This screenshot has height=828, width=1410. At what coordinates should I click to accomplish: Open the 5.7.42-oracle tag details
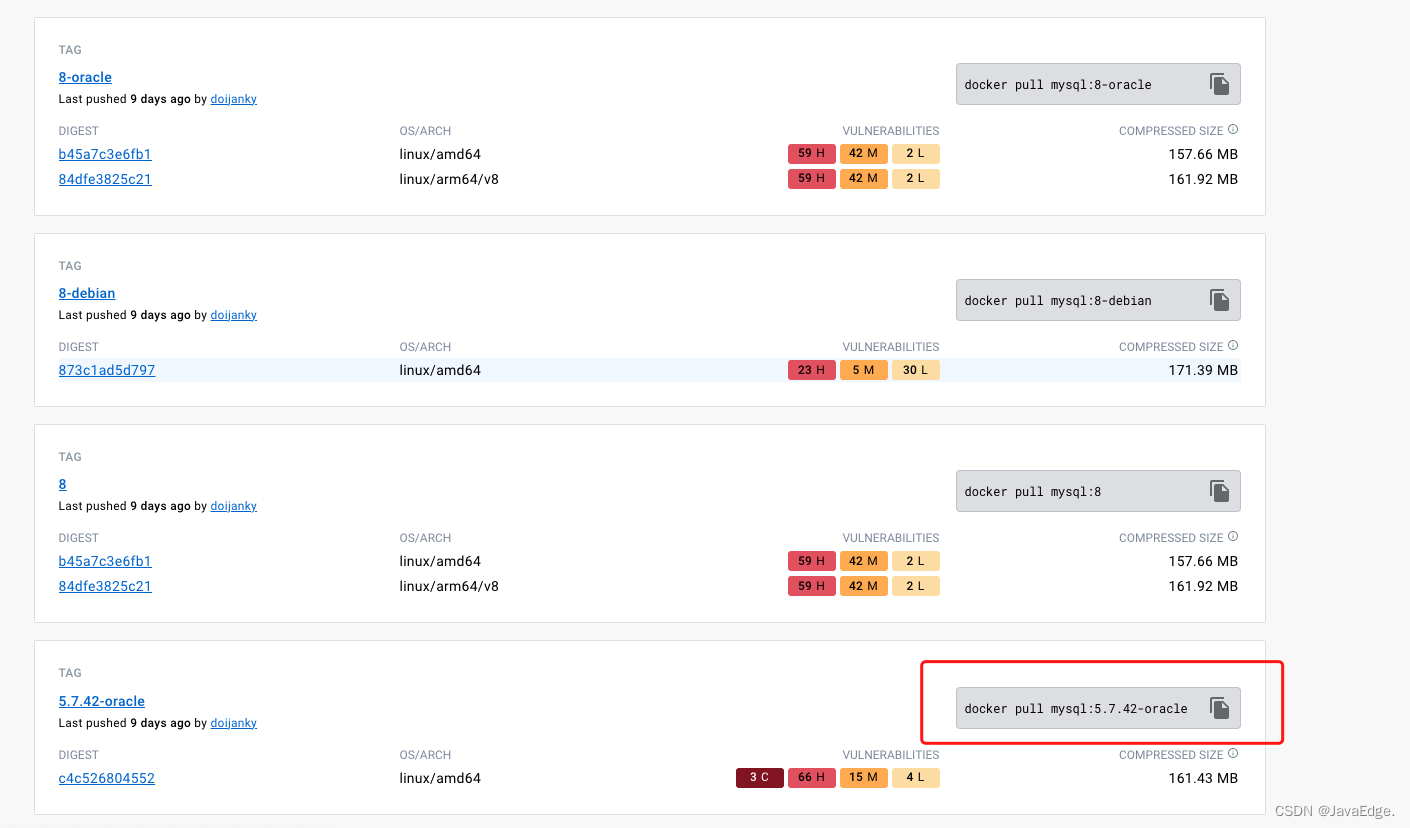101,701
